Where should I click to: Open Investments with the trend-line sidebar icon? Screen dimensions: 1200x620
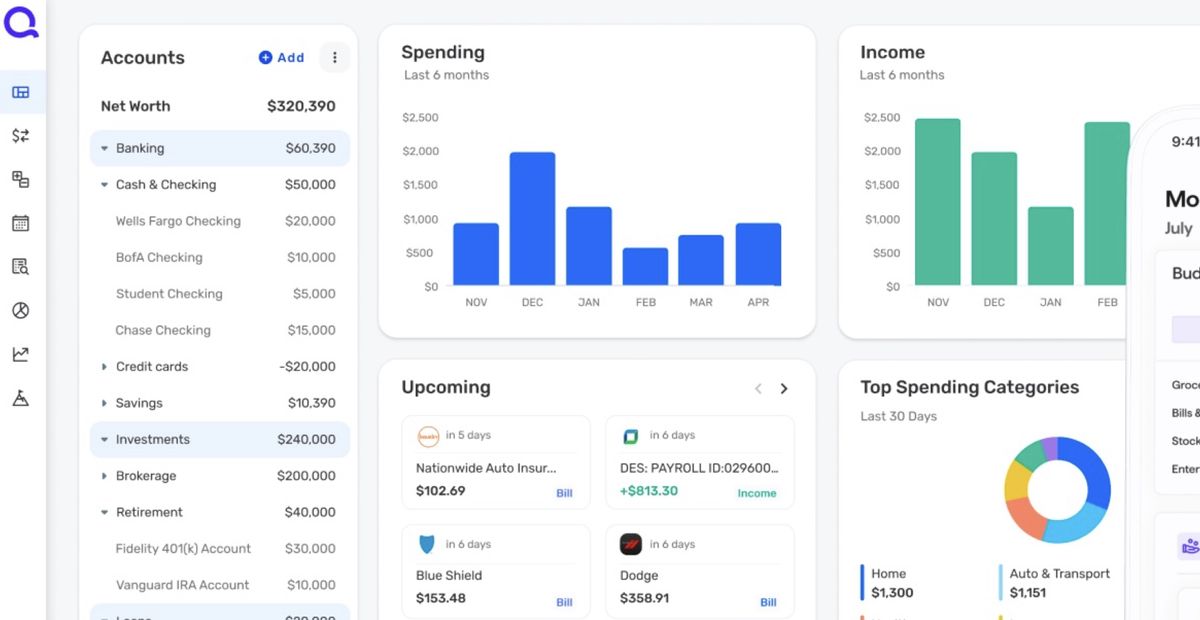point(20,353)
